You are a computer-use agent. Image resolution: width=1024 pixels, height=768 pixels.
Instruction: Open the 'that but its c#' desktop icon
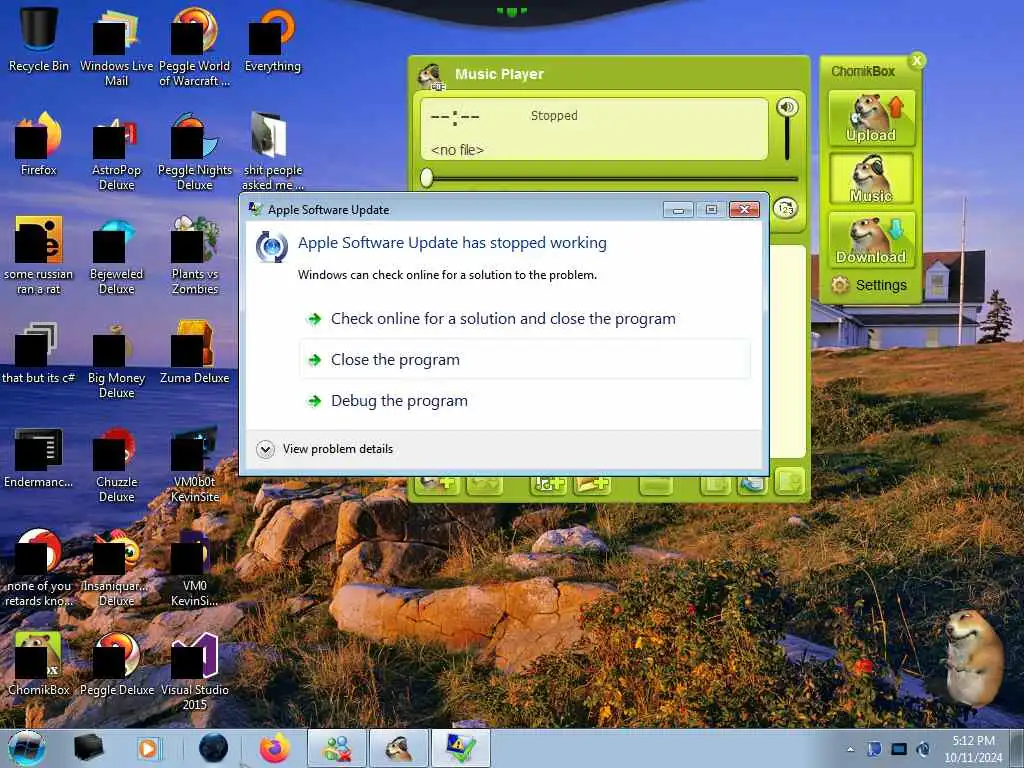tap(39, 351)
